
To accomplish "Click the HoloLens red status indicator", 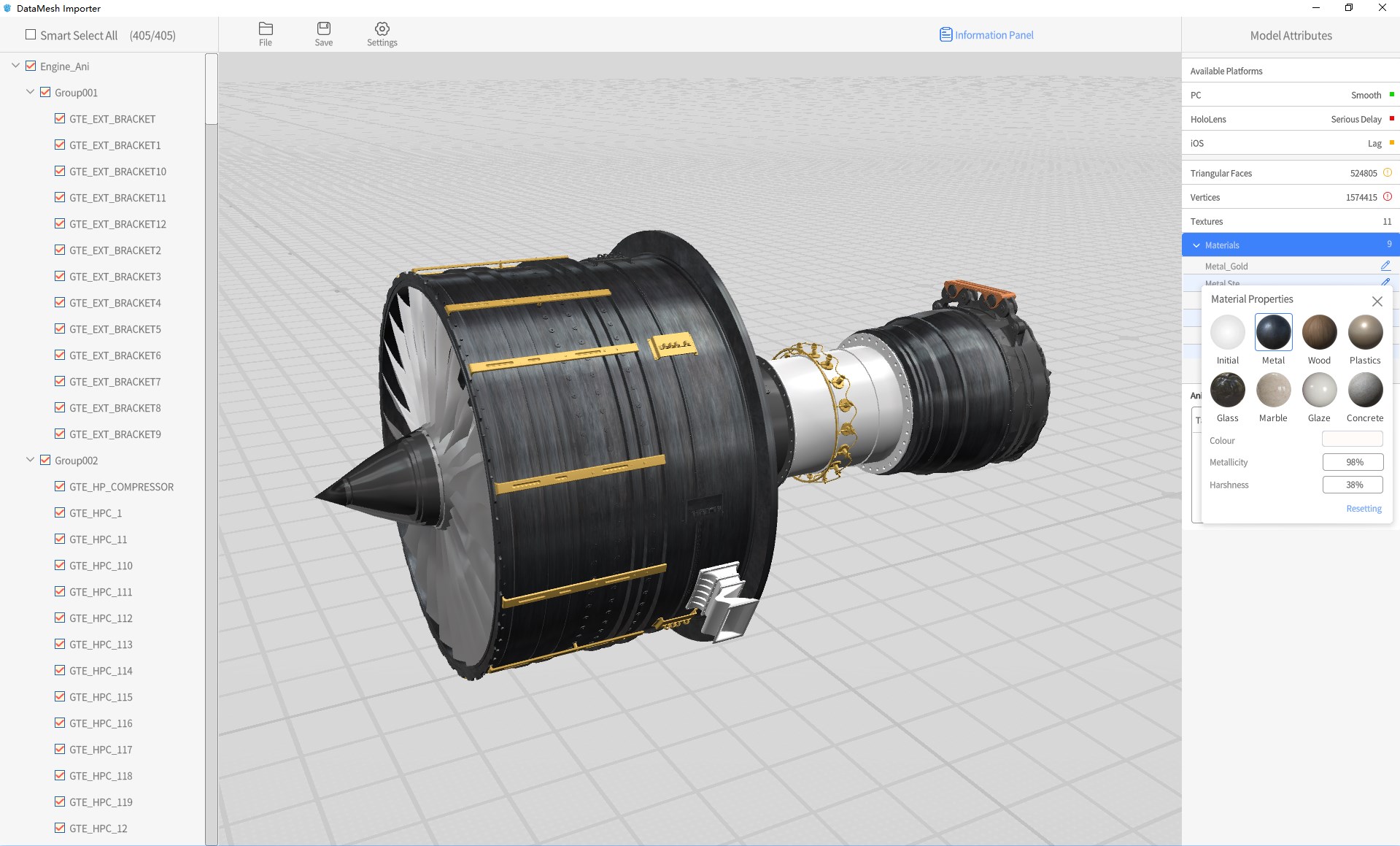I will [1392, 118].
